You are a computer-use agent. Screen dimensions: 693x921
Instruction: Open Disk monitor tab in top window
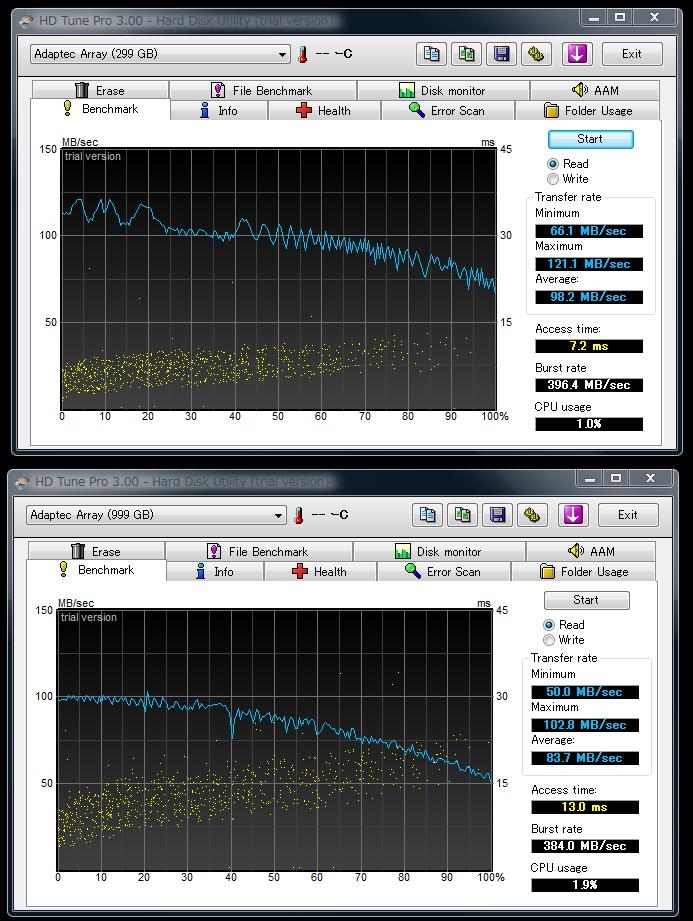[x=443, y=90]
